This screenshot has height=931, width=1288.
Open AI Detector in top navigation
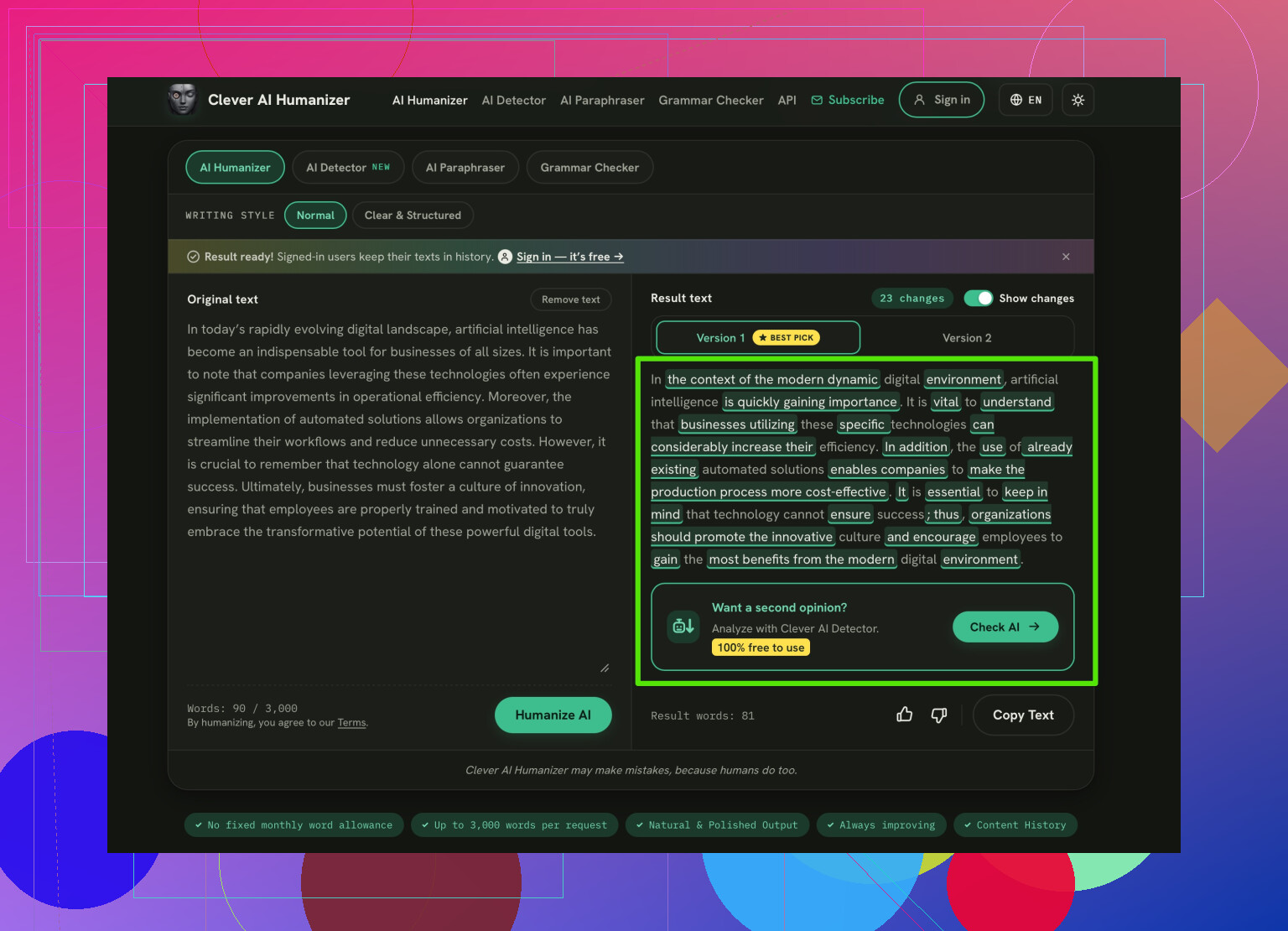[514, 100]
